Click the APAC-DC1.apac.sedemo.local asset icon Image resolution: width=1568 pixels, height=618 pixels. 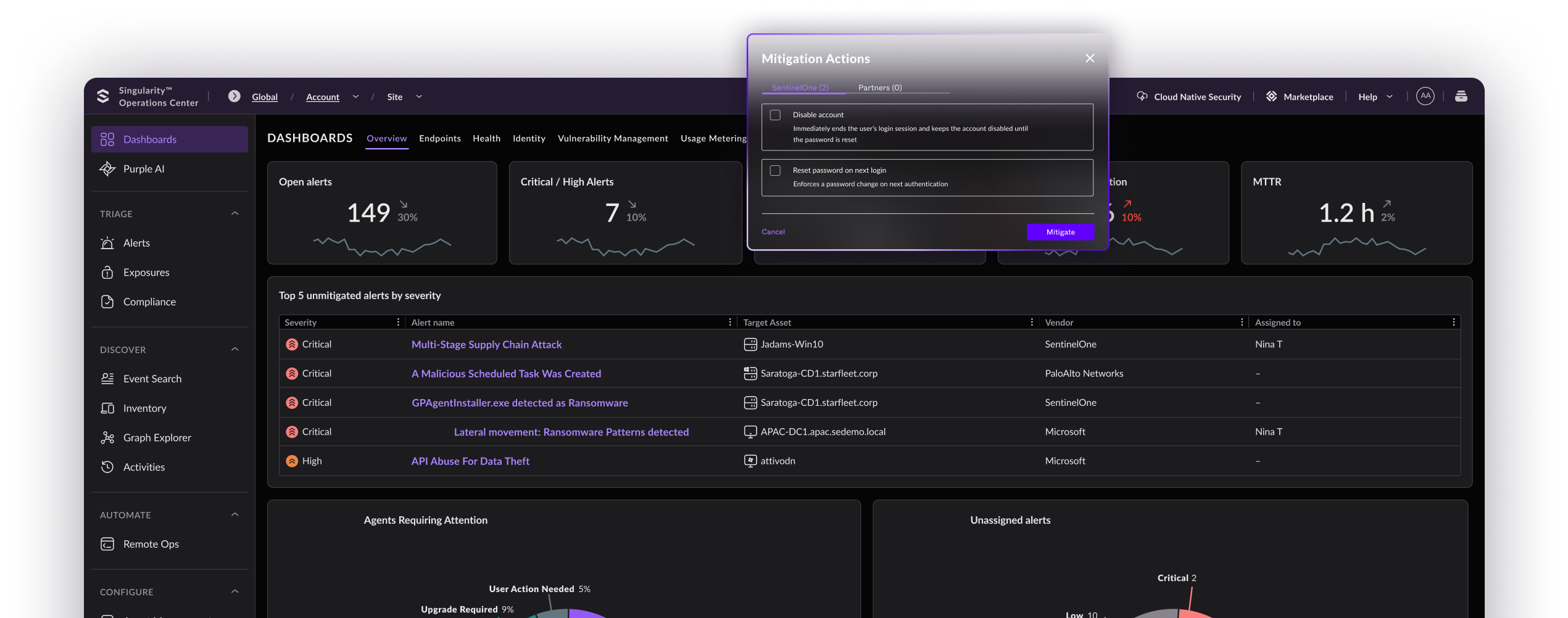point(750,432)
